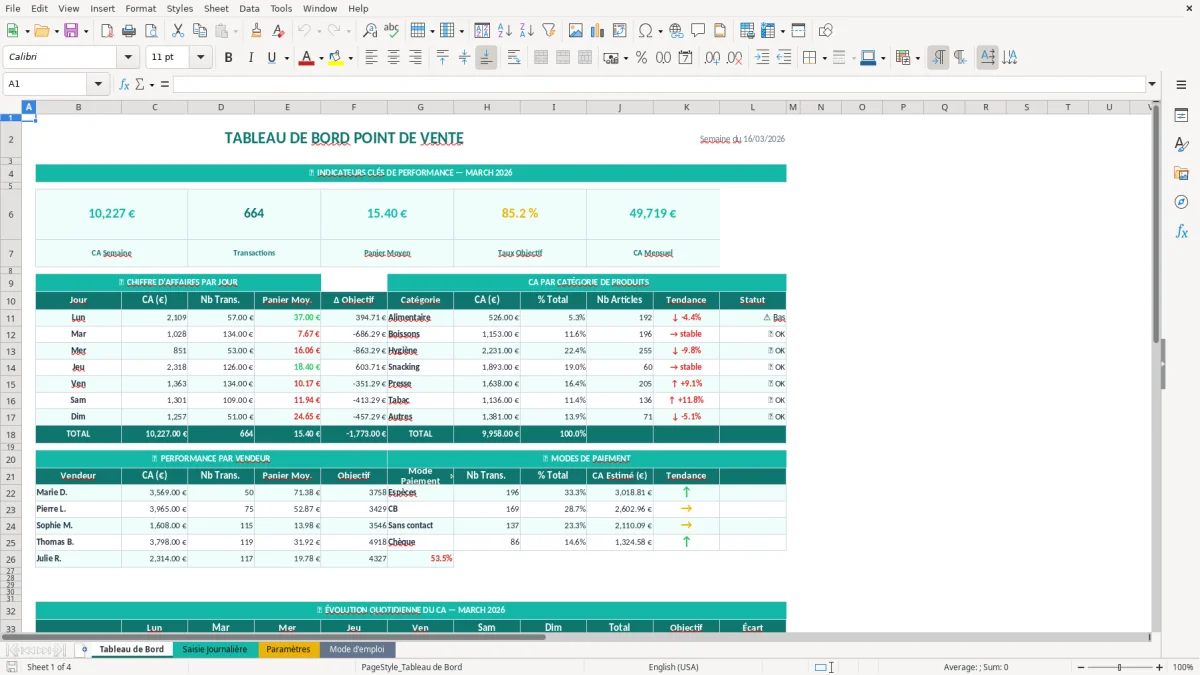Click the Format as Date icon
The image size is (1200, 675).
tap(685, 58)
